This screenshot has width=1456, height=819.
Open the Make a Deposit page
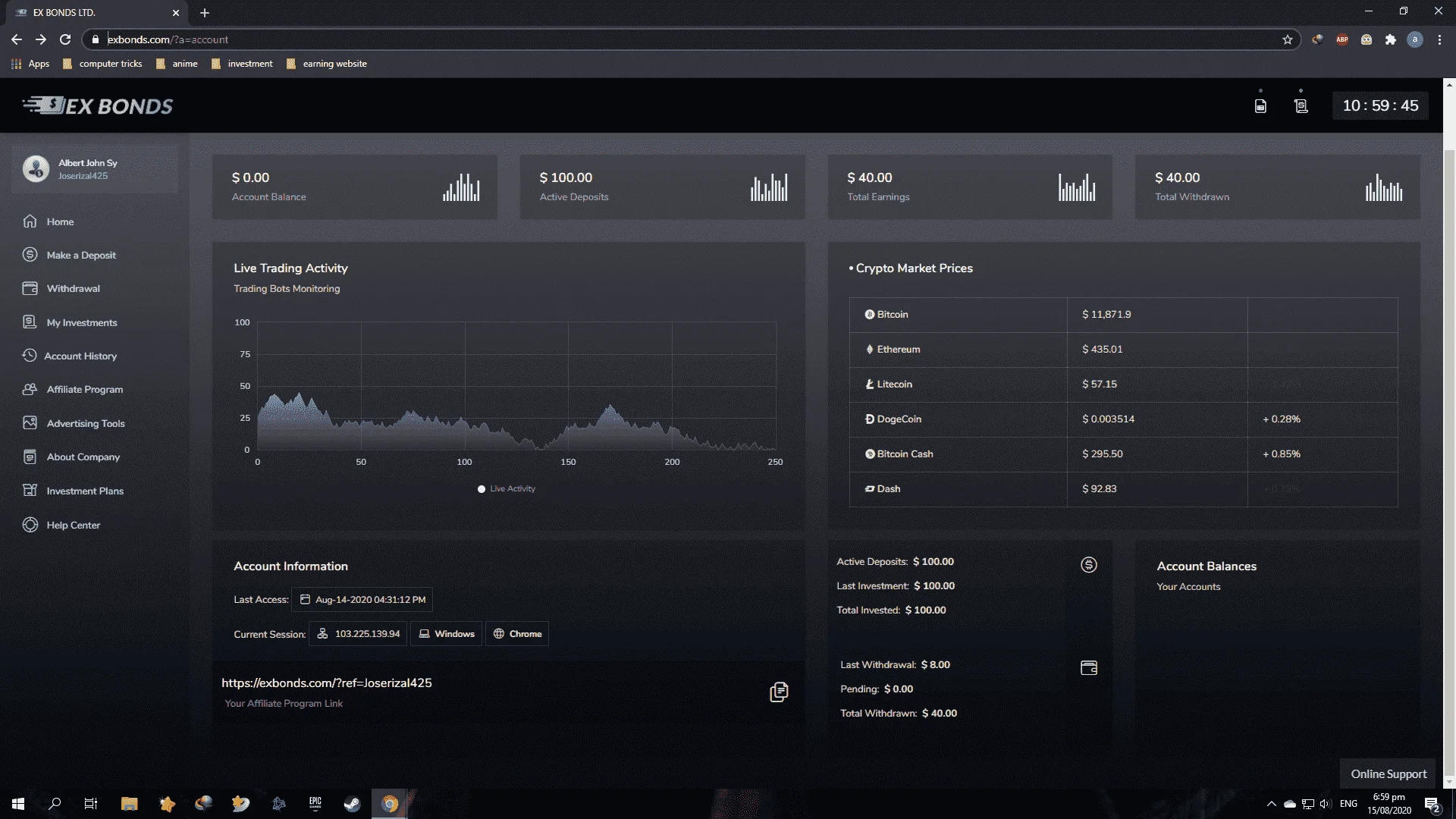click(81, 255)
